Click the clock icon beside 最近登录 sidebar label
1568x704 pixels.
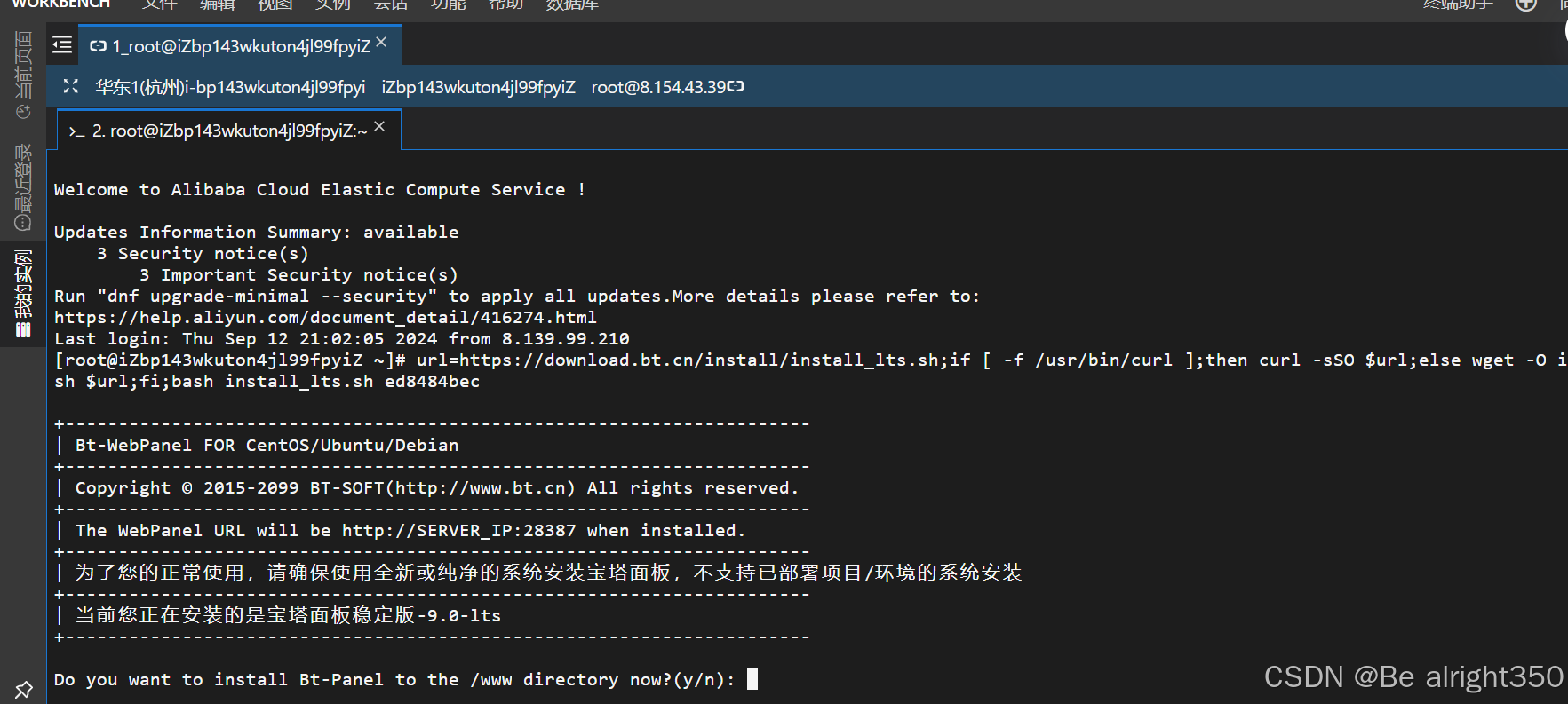point(23,223)
